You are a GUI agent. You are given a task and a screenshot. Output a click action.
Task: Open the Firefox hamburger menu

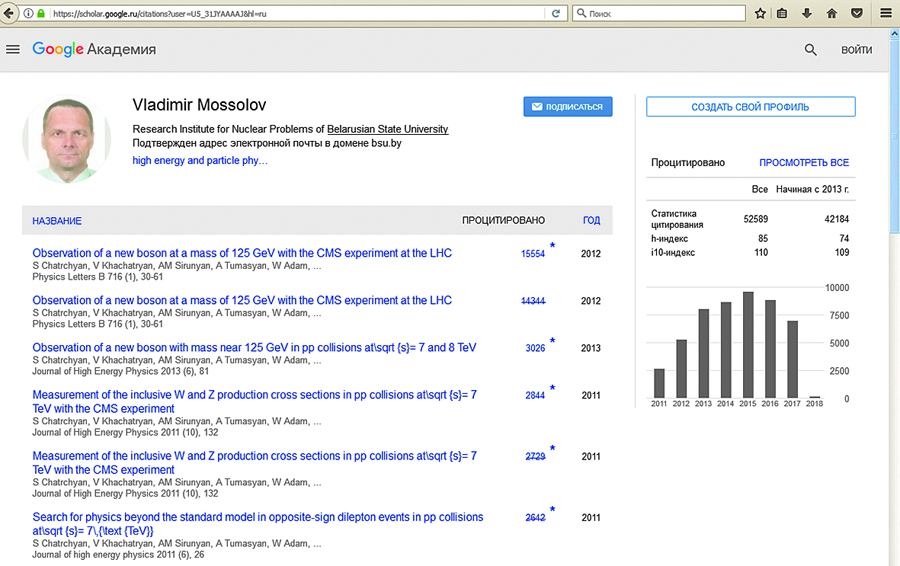pos(886,13)
